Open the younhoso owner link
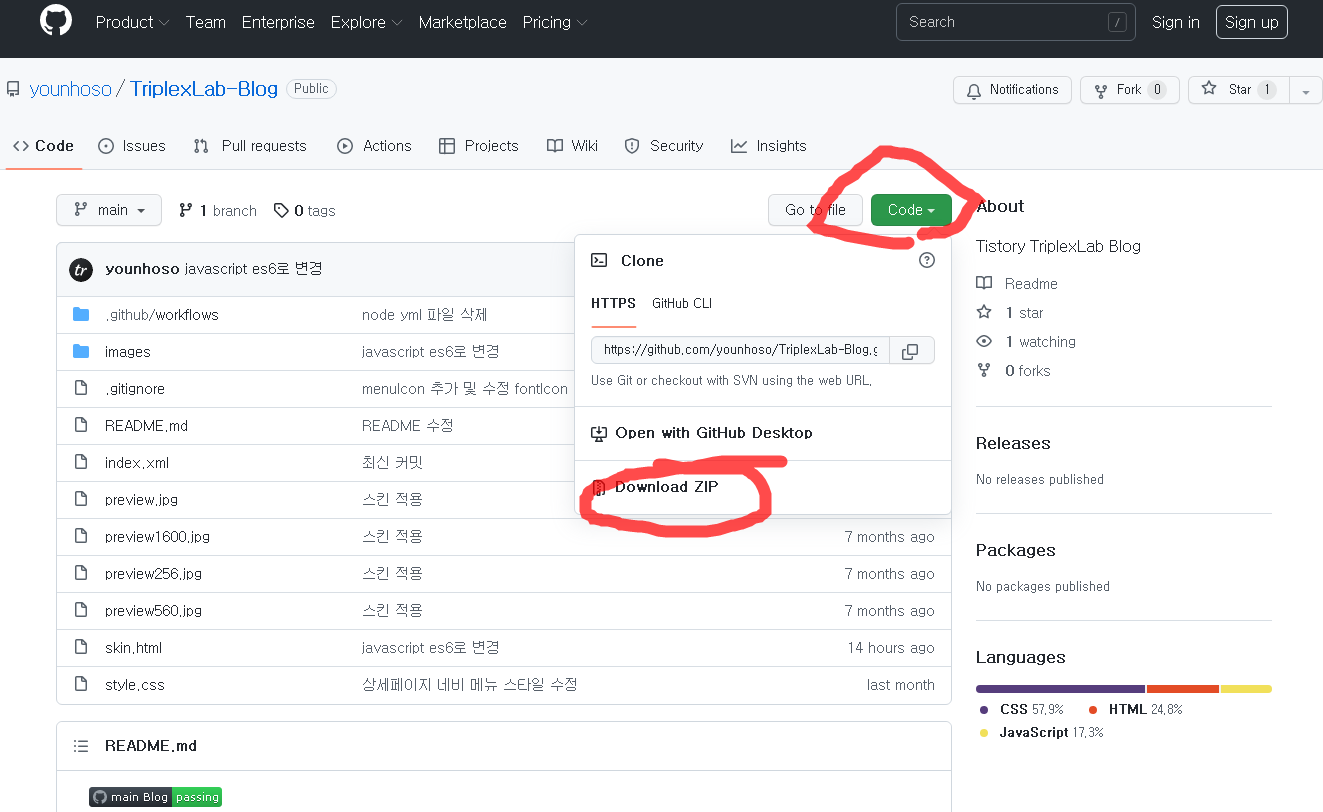This screenshot has height=812, width=1323. click(71, 89)
